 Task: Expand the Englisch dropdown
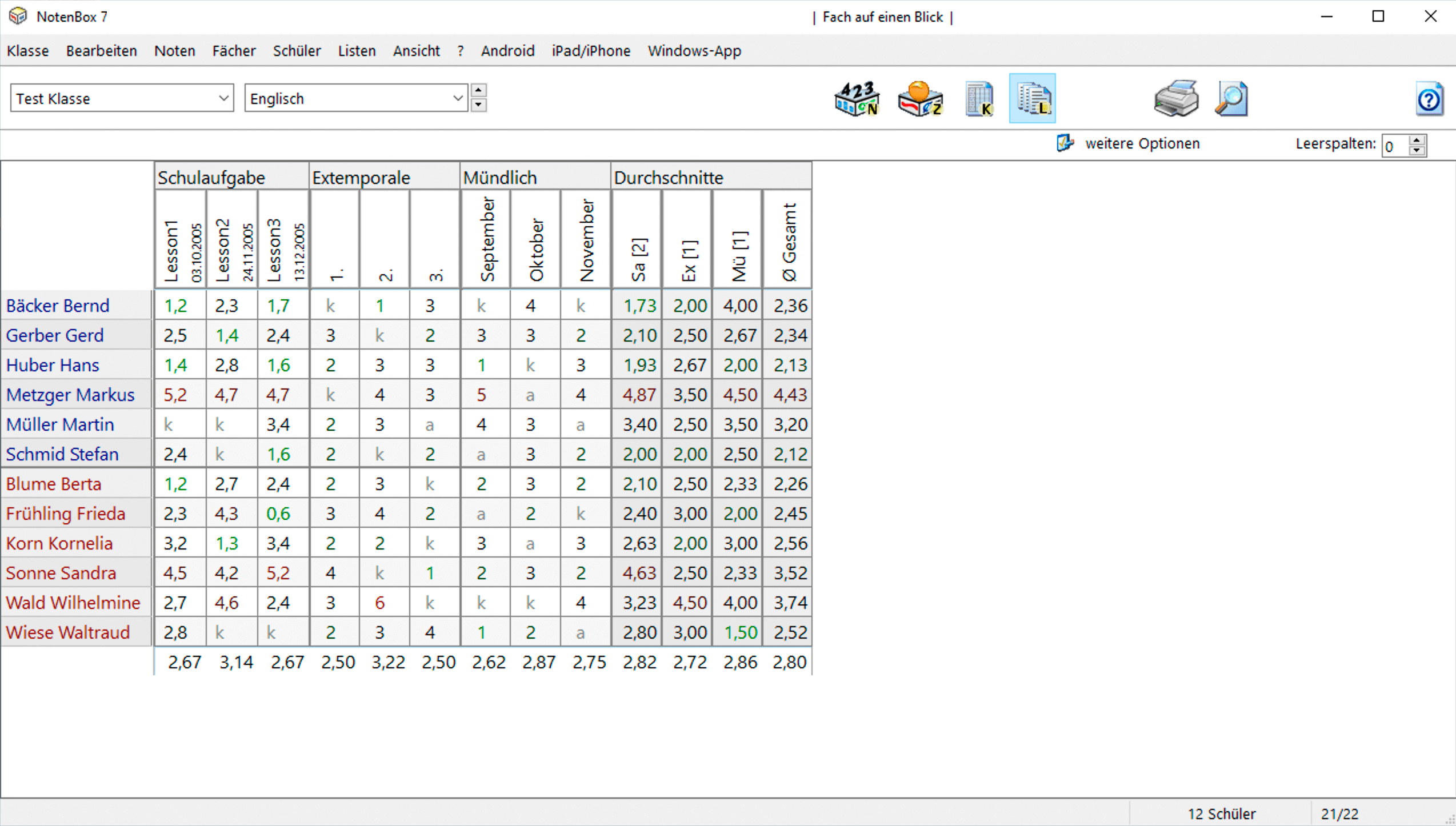click(x=458, y=98)
